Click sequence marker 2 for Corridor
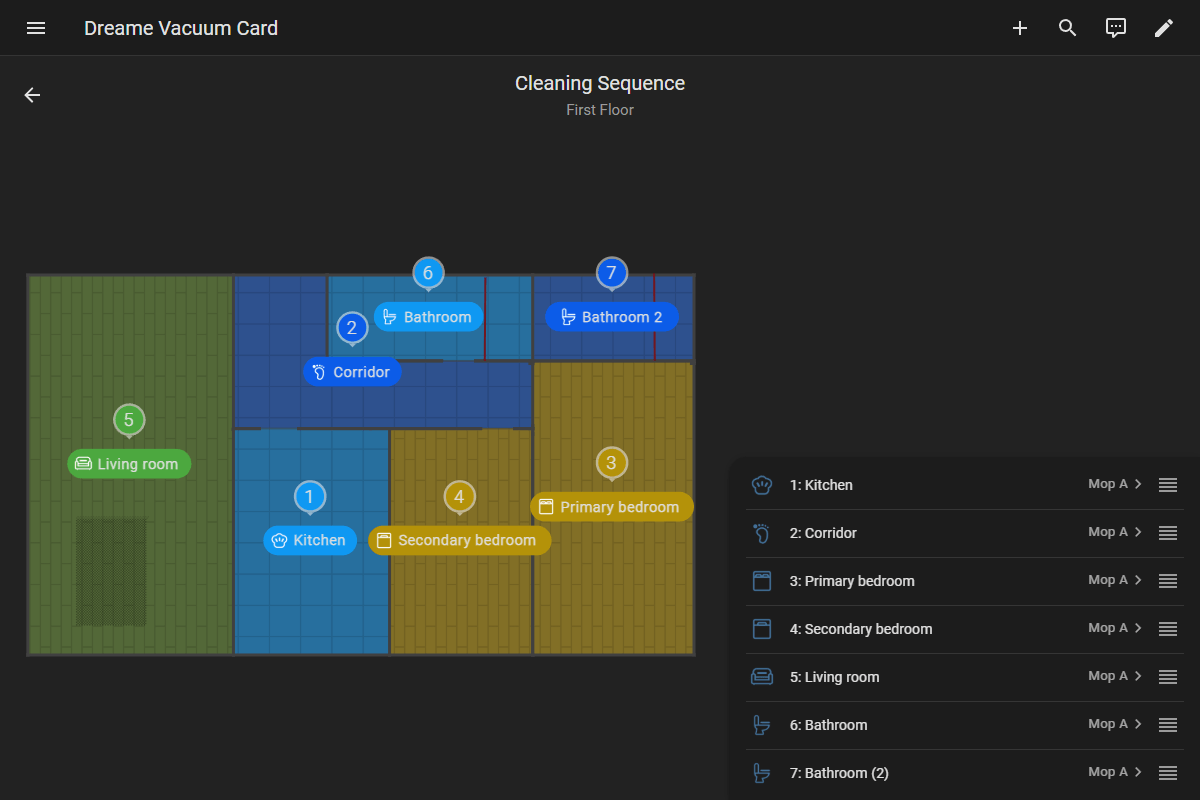Screen dimensions: 1200x800 tap(352, 328)
